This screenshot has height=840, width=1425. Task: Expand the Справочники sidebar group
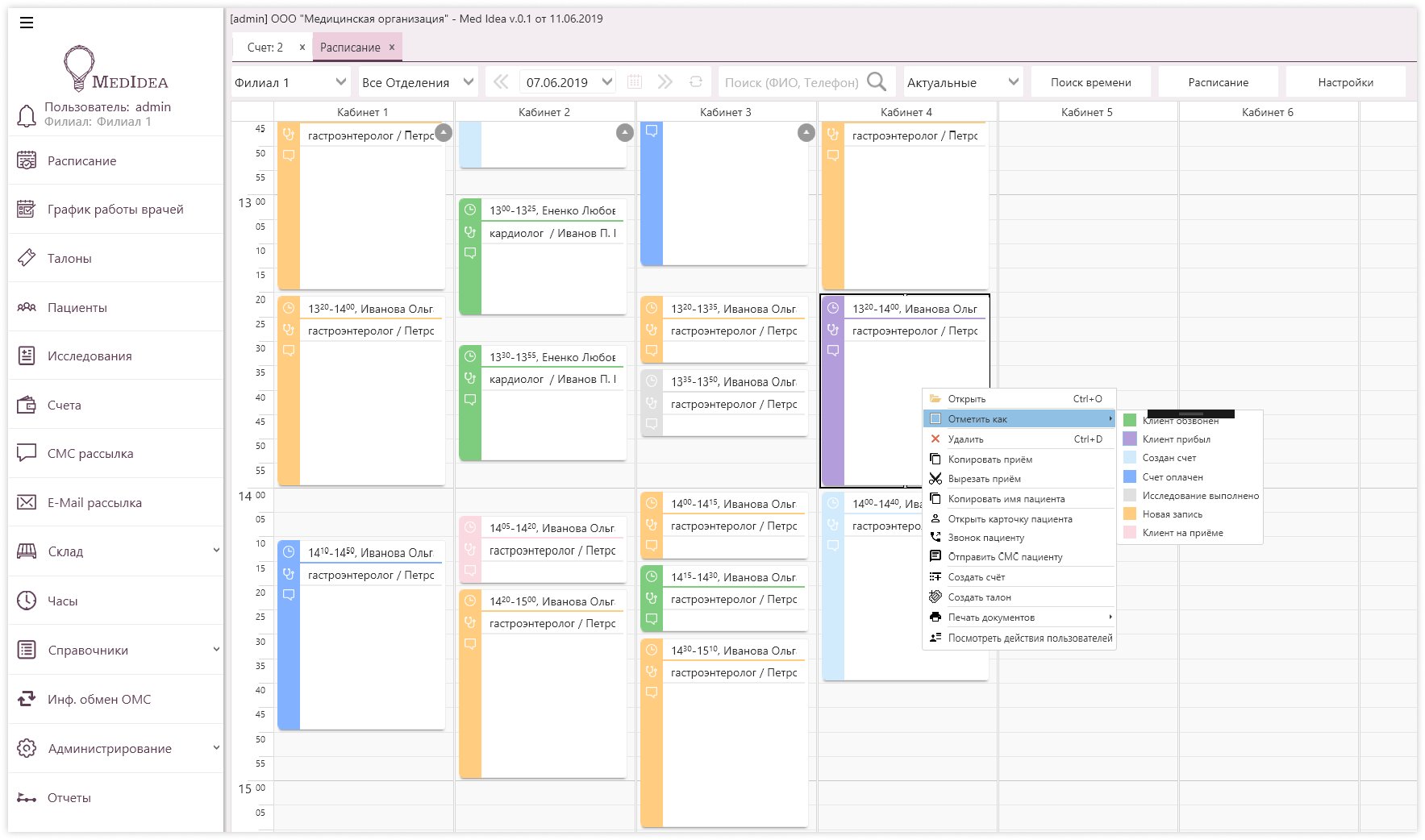[x=216, y=649]
